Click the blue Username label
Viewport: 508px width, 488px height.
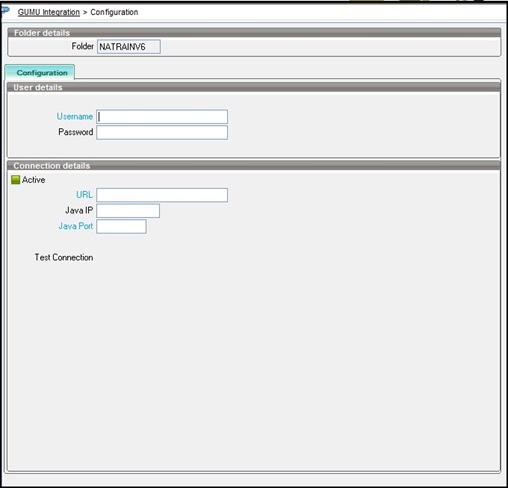pos(75,116)
